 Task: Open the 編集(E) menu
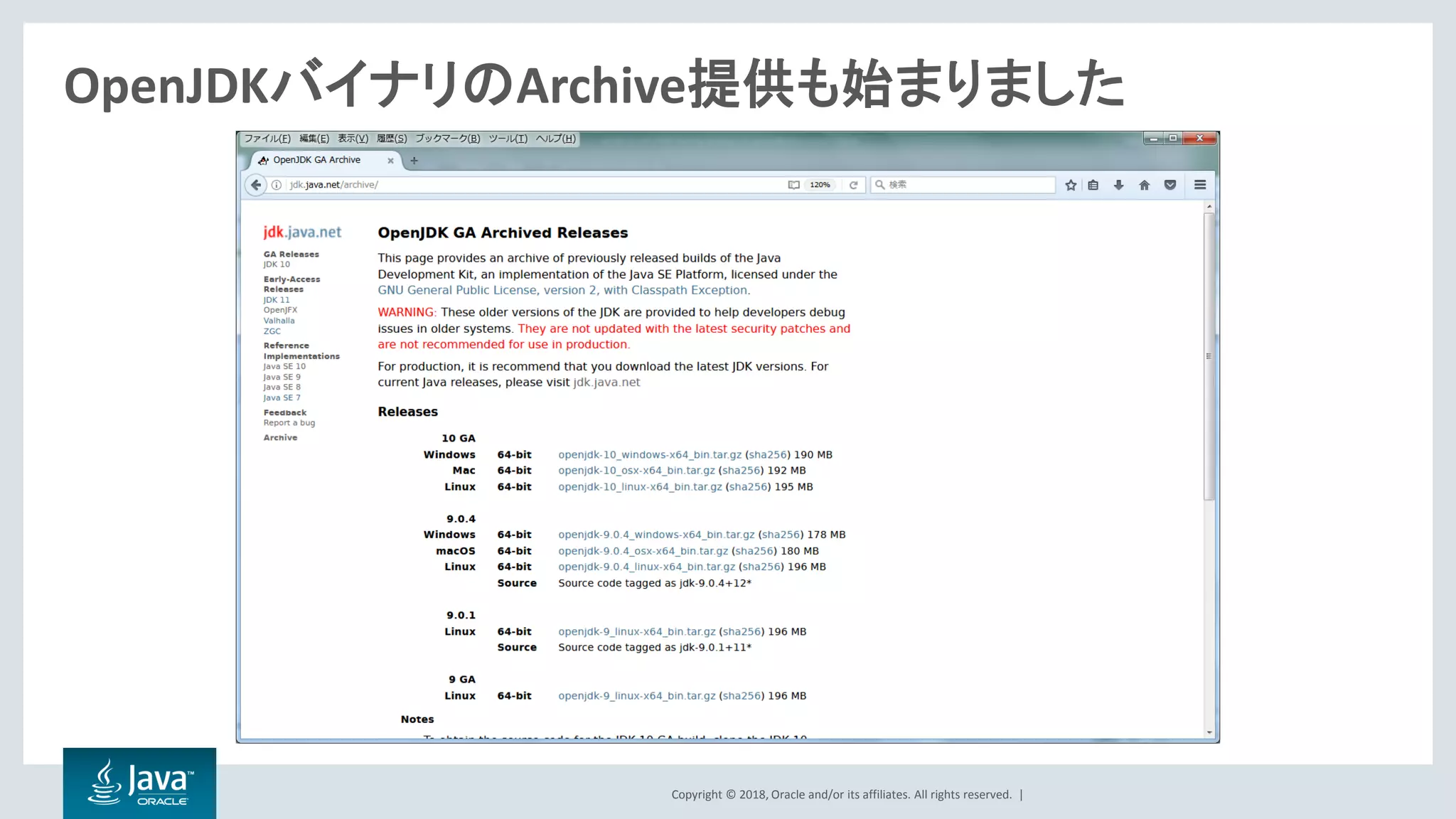point(314,139)
